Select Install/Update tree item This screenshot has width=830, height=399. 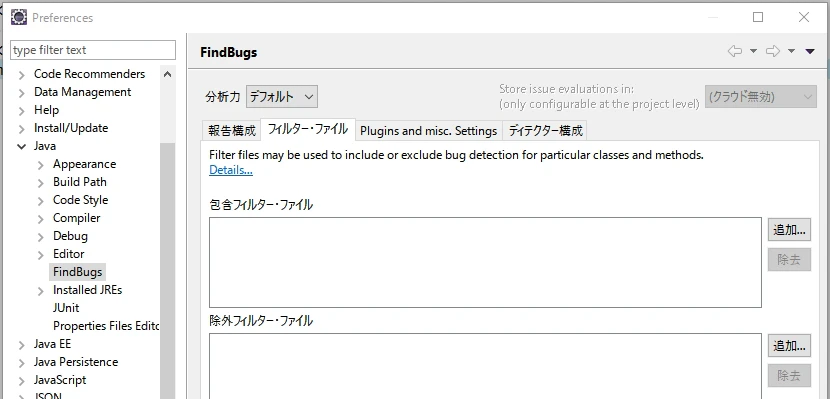click(x=71, y=128)
